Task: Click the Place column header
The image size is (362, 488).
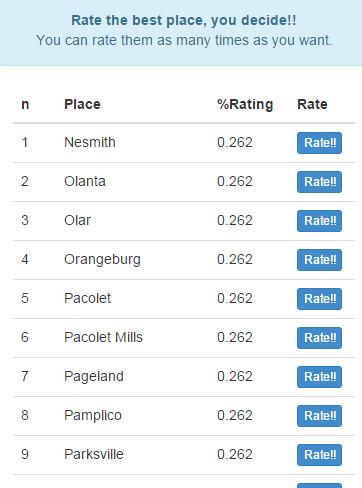Action: pyautogui.click(x=82, y=104)
